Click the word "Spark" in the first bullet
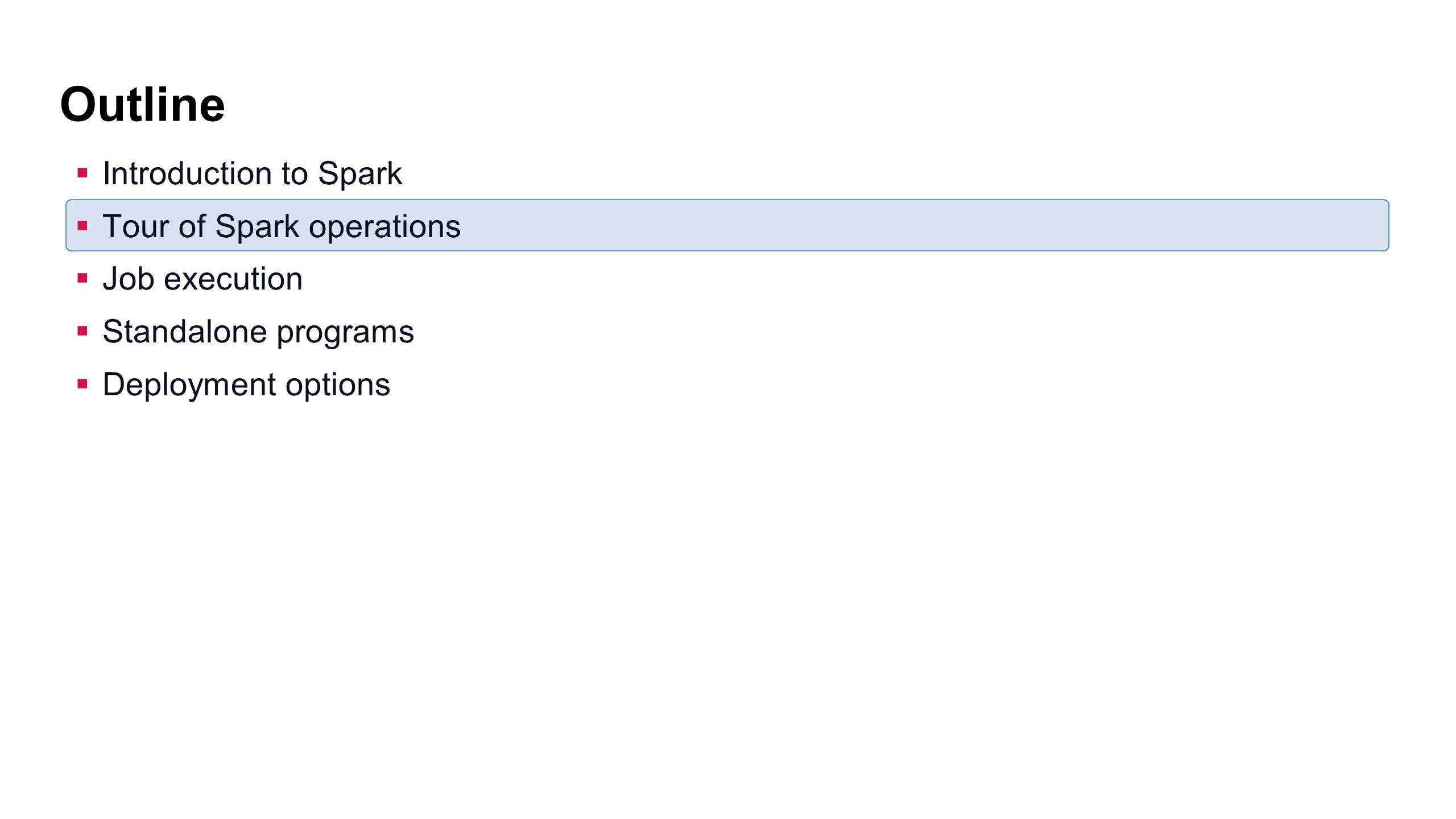This screenshot has width=1456, height=819. [360, 174]
